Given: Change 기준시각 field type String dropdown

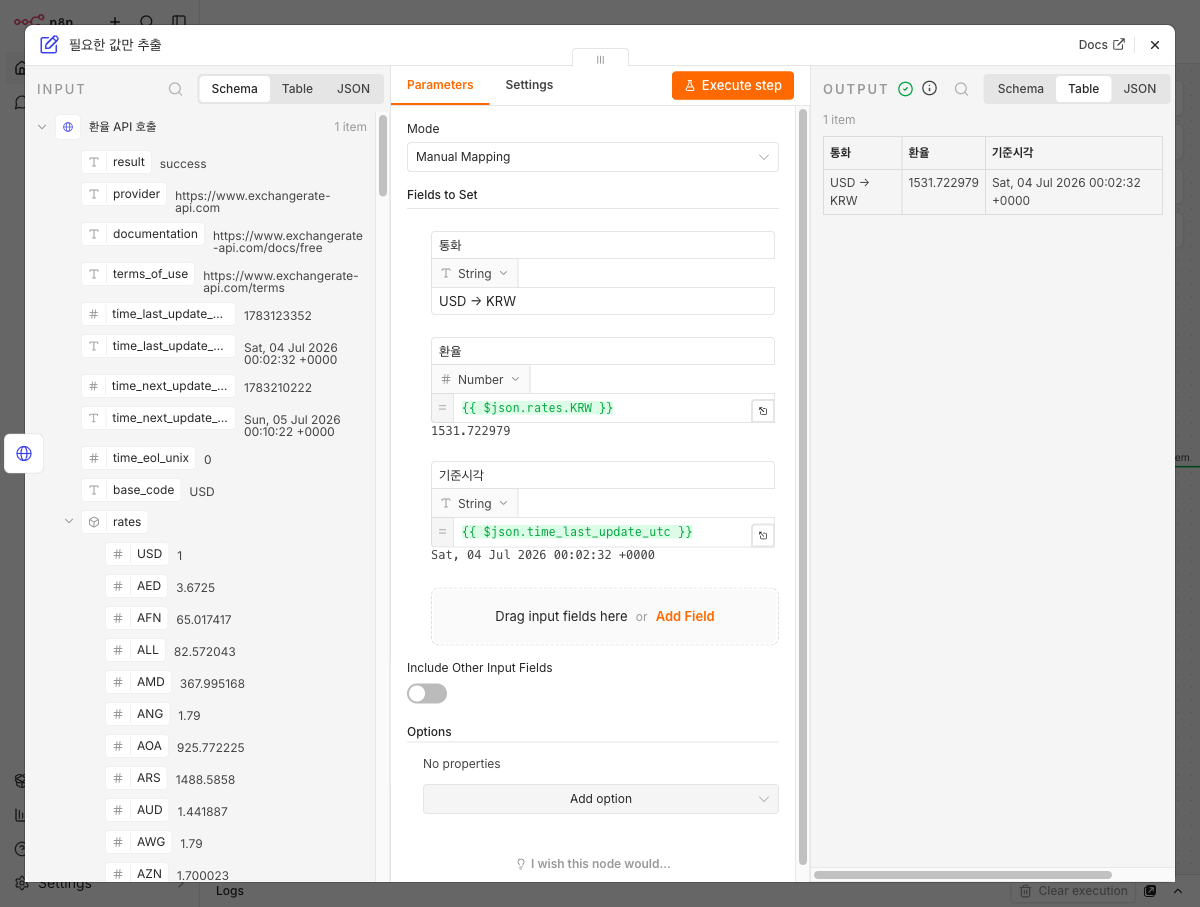Looking at the screenshot, I should tap(475, 503).
